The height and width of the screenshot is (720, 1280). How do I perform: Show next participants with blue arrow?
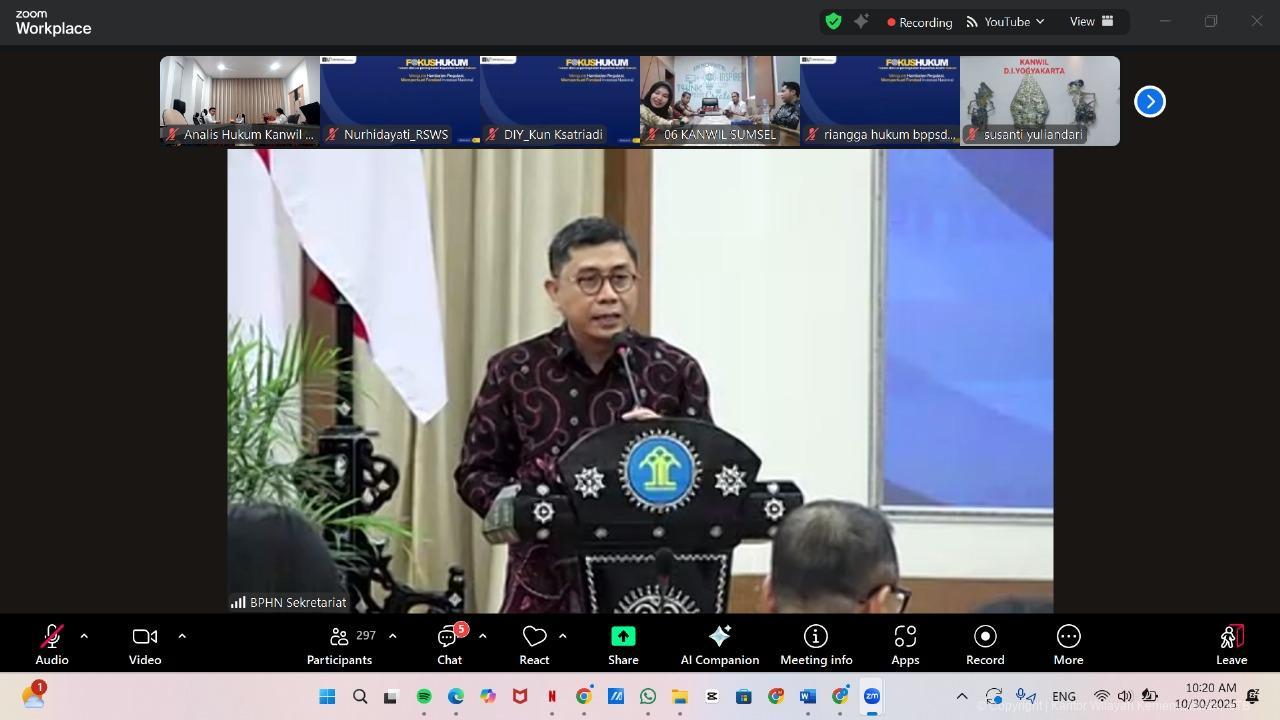[x=1150, y=101]
